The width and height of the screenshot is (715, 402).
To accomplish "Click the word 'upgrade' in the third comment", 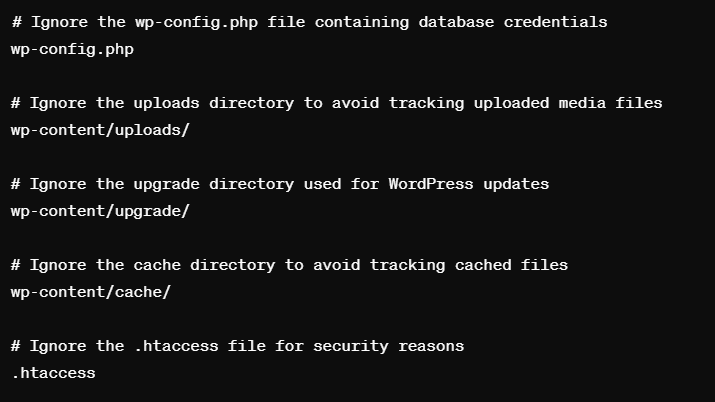I will tap(166, 185).
